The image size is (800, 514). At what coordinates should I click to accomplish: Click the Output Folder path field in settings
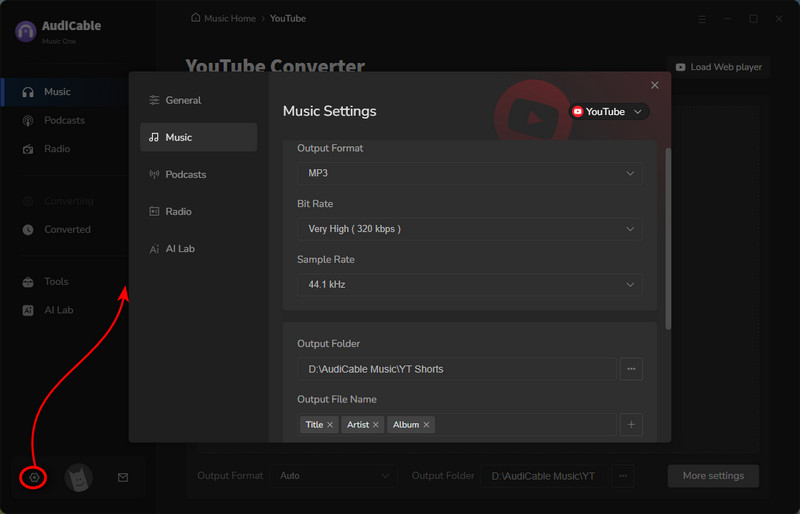click(457, 369)
